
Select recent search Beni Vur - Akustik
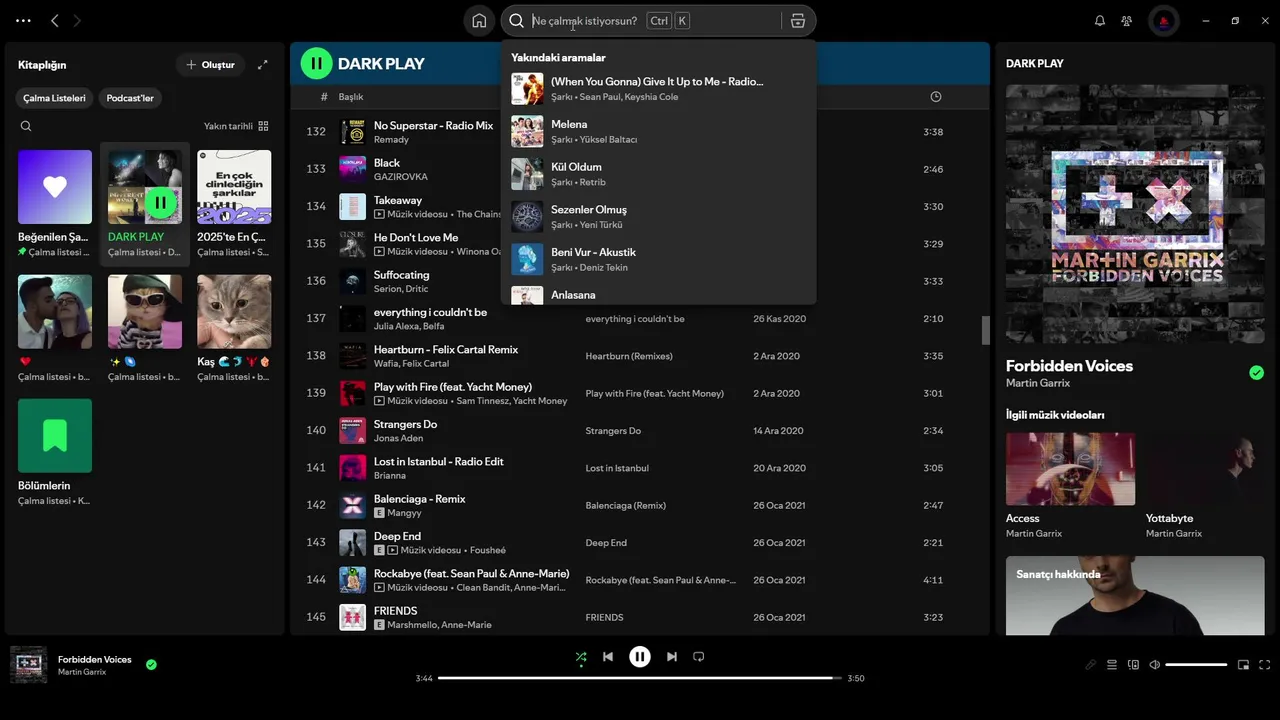[x=659, y=259]
